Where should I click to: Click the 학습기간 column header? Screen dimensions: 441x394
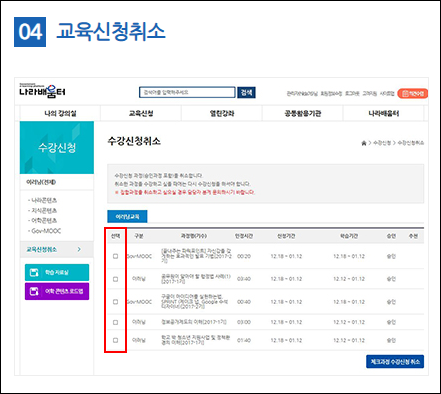[349, 236]
